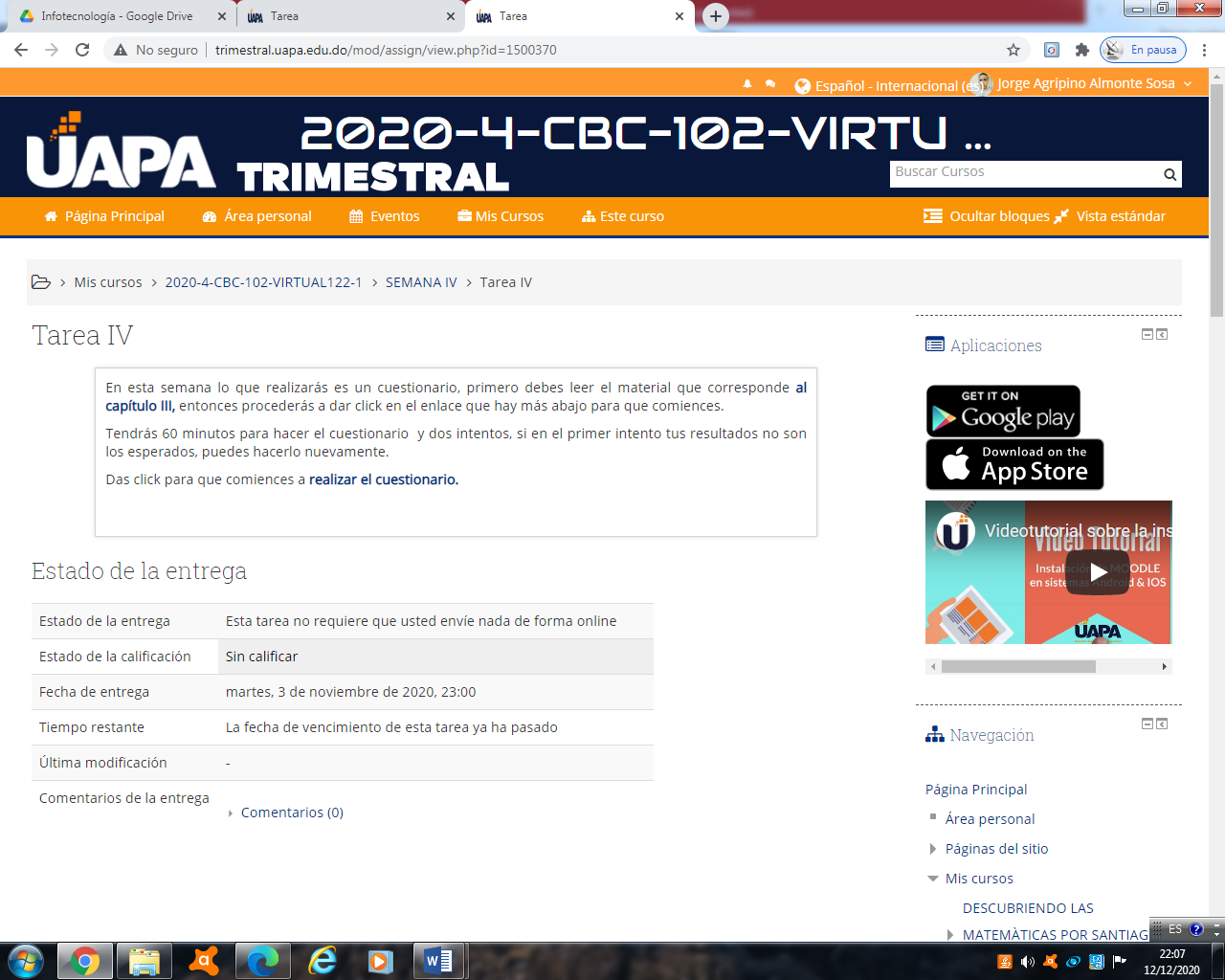The height and width of the screenshot is (980, 1225).
Task: Open Chrome from the taskbar
Action: (85, 961)
